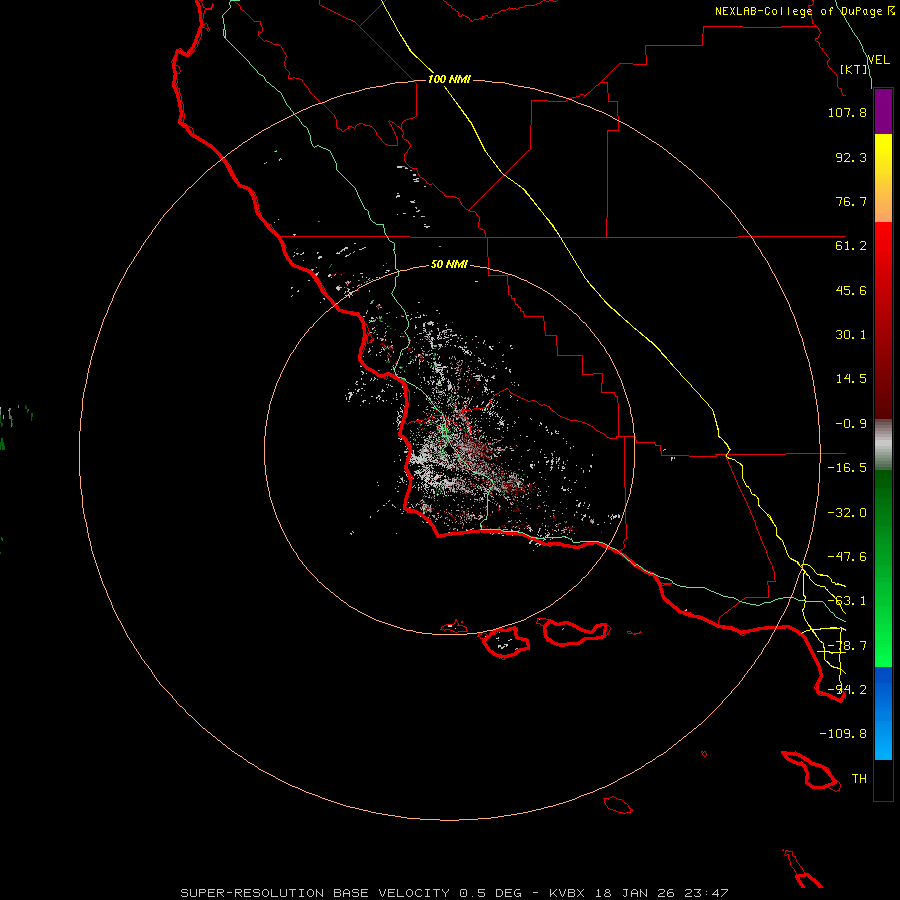Click the 50 NMI range ring label
Viewport: 900px width, 900px height.
[x=449, y=265]
